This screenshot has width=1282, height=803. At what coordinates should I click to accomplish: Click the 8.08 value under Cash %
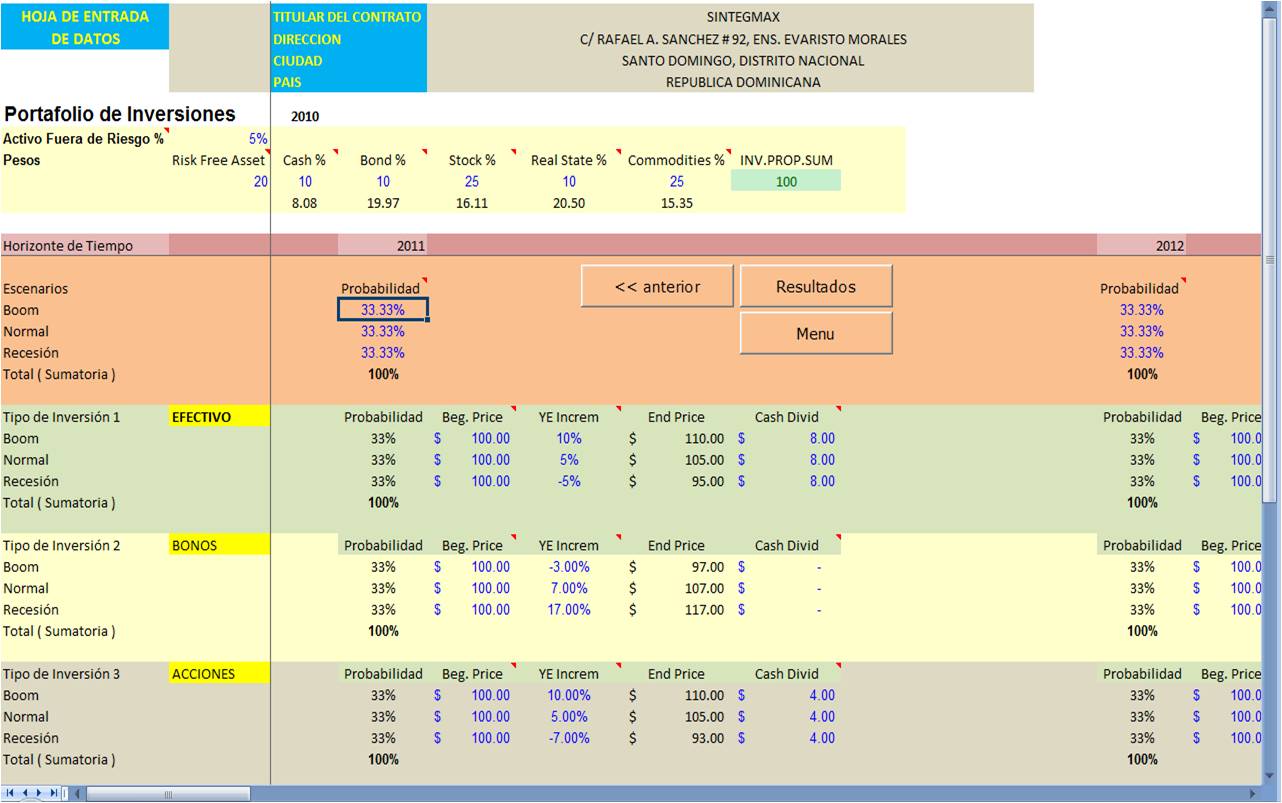pos(304,203)
